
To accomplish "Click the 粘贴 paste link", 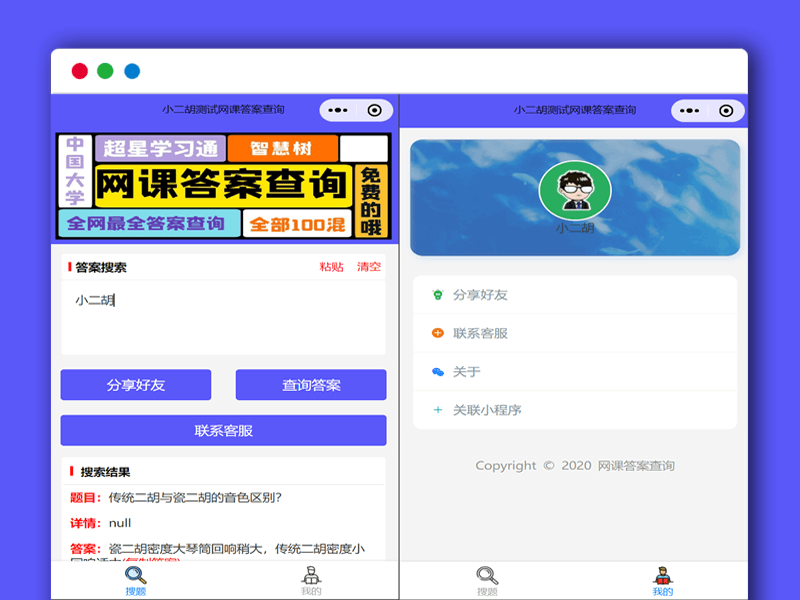I will [332, 267].
